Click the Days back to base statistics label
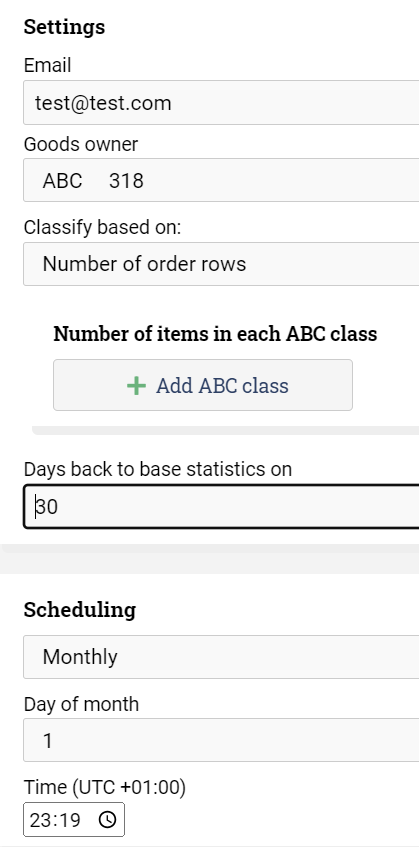419x847 pixels. [158, 469]
